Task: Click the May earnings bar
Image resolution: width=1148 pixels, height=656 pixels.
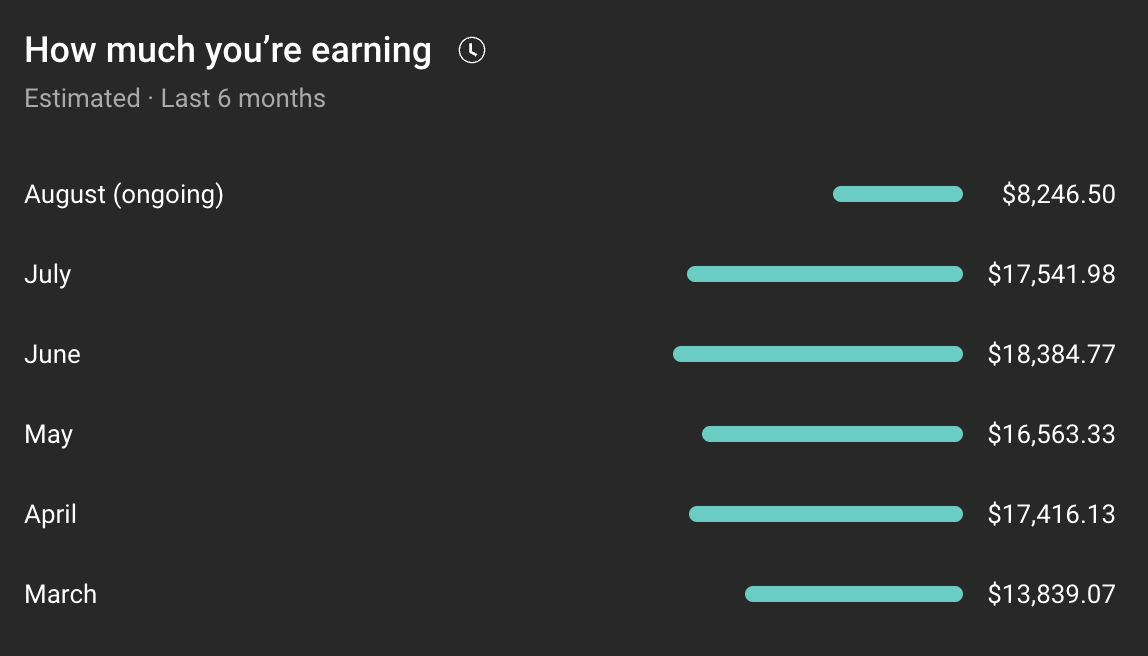Action: point(832,434)
